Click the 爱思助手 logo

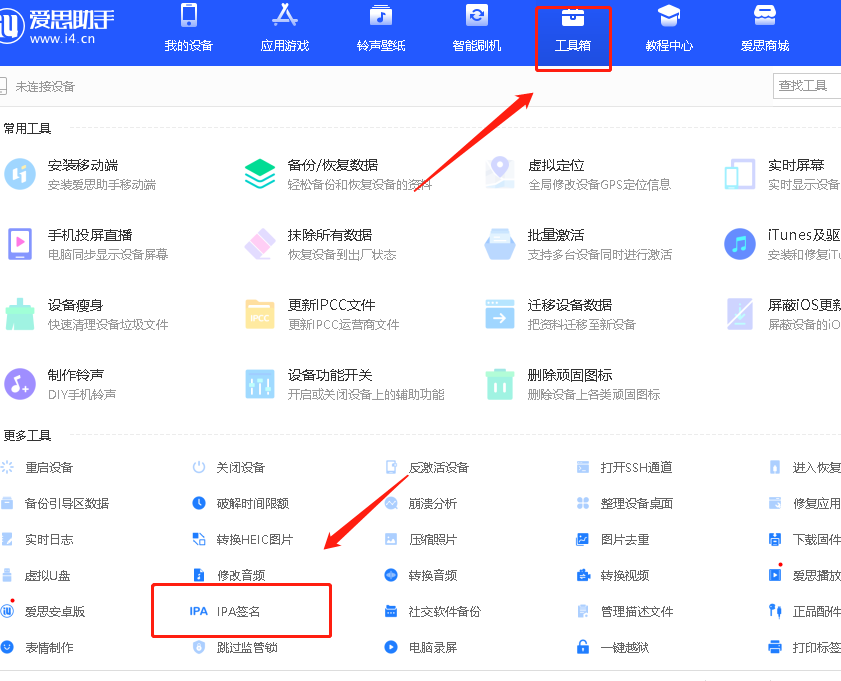56,26
